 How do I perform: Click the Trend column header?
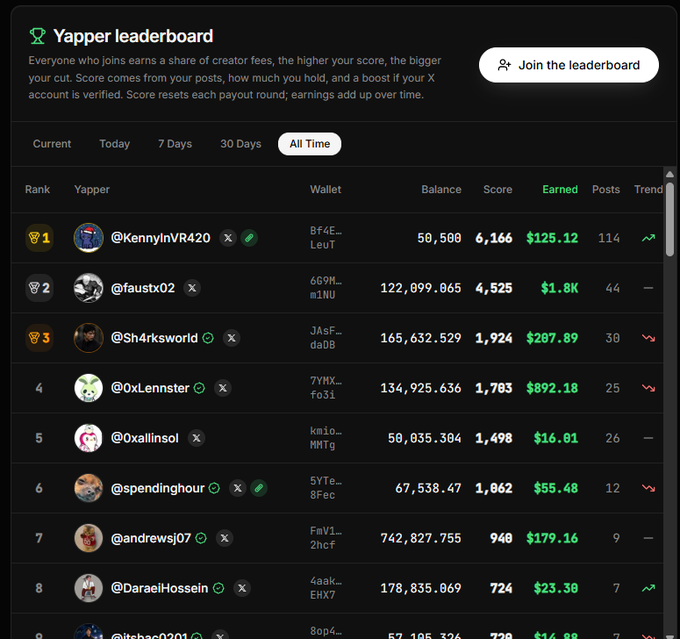pos(648,190)
